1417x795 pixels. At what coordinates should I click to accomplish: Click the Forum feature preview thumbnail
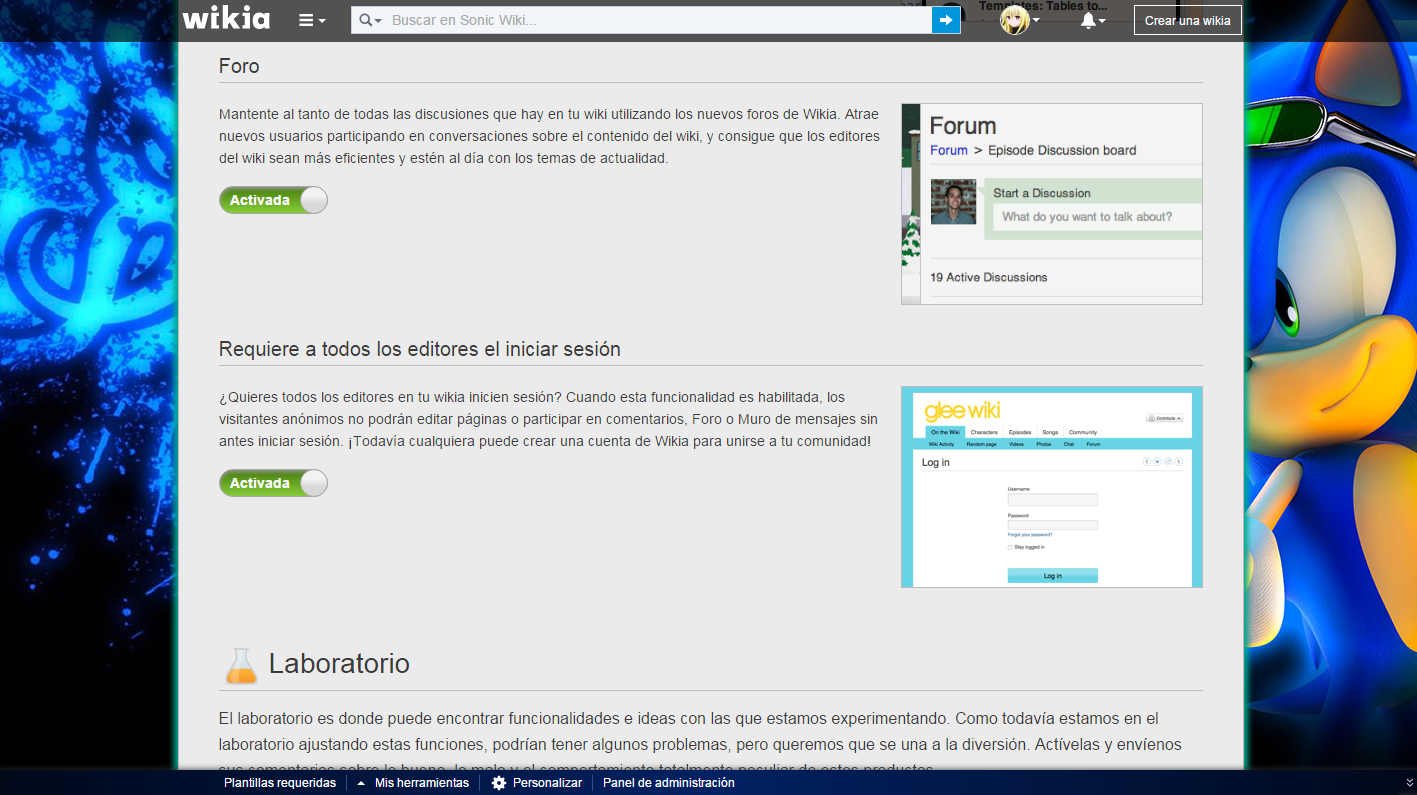coord(1051,204)
